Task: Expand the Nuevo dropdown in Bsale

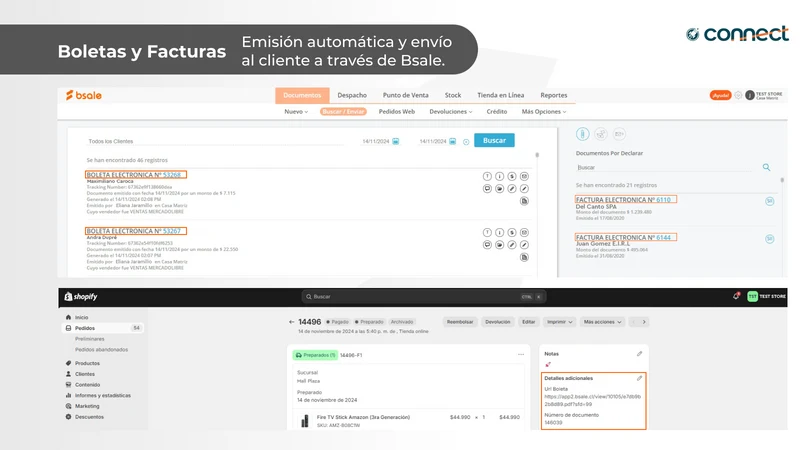Action: pos(296,111)
